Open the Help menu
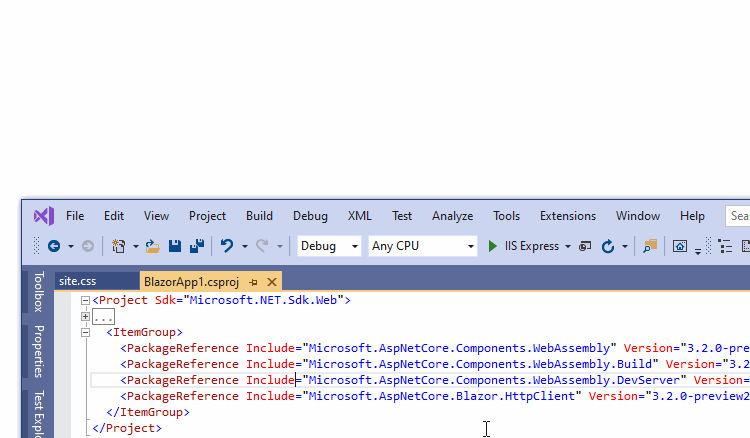Screen dimensions: 750x438 coord(692,216)
